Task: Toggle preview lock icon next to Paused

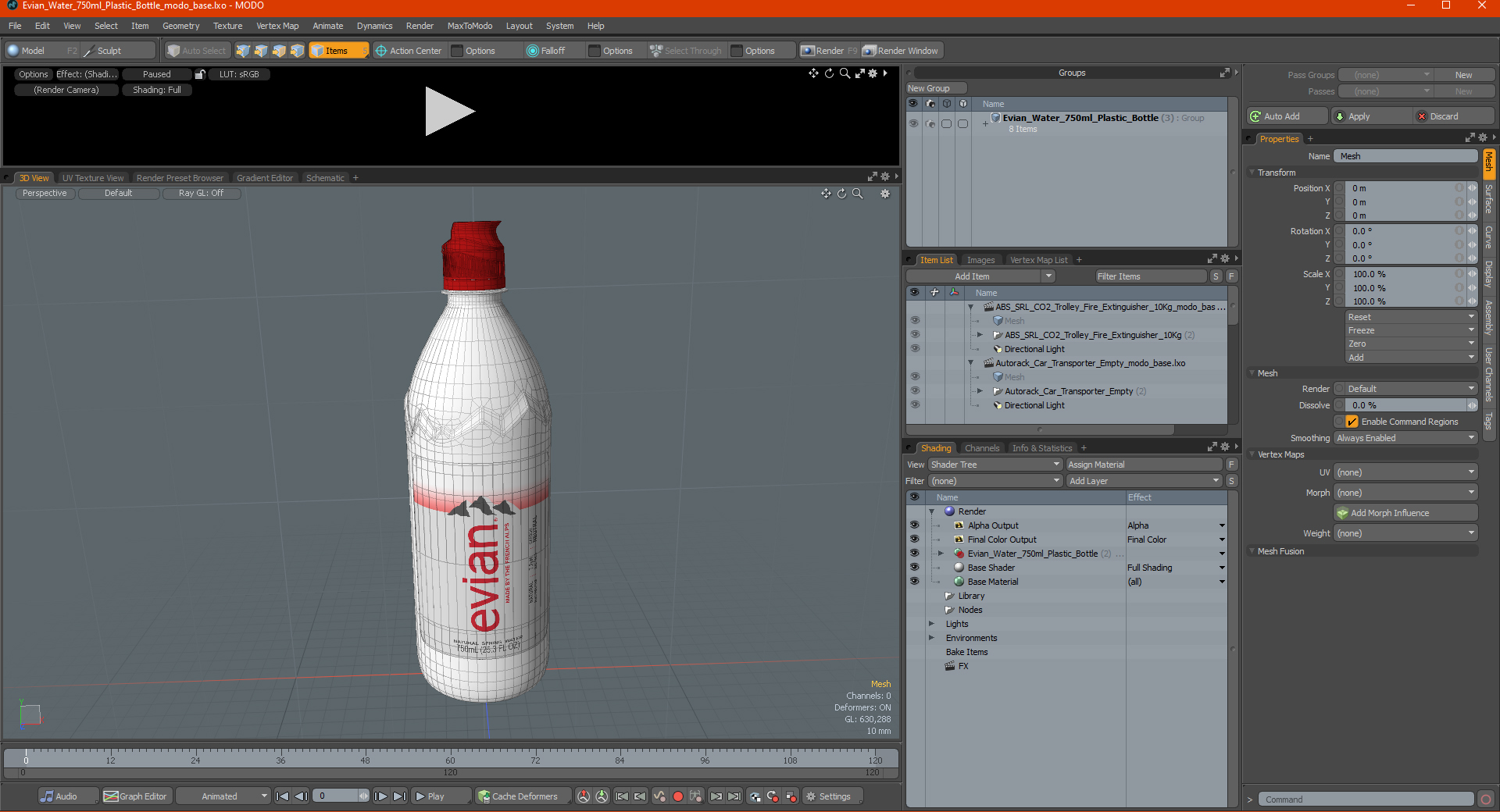Action: tap(200, 74)
